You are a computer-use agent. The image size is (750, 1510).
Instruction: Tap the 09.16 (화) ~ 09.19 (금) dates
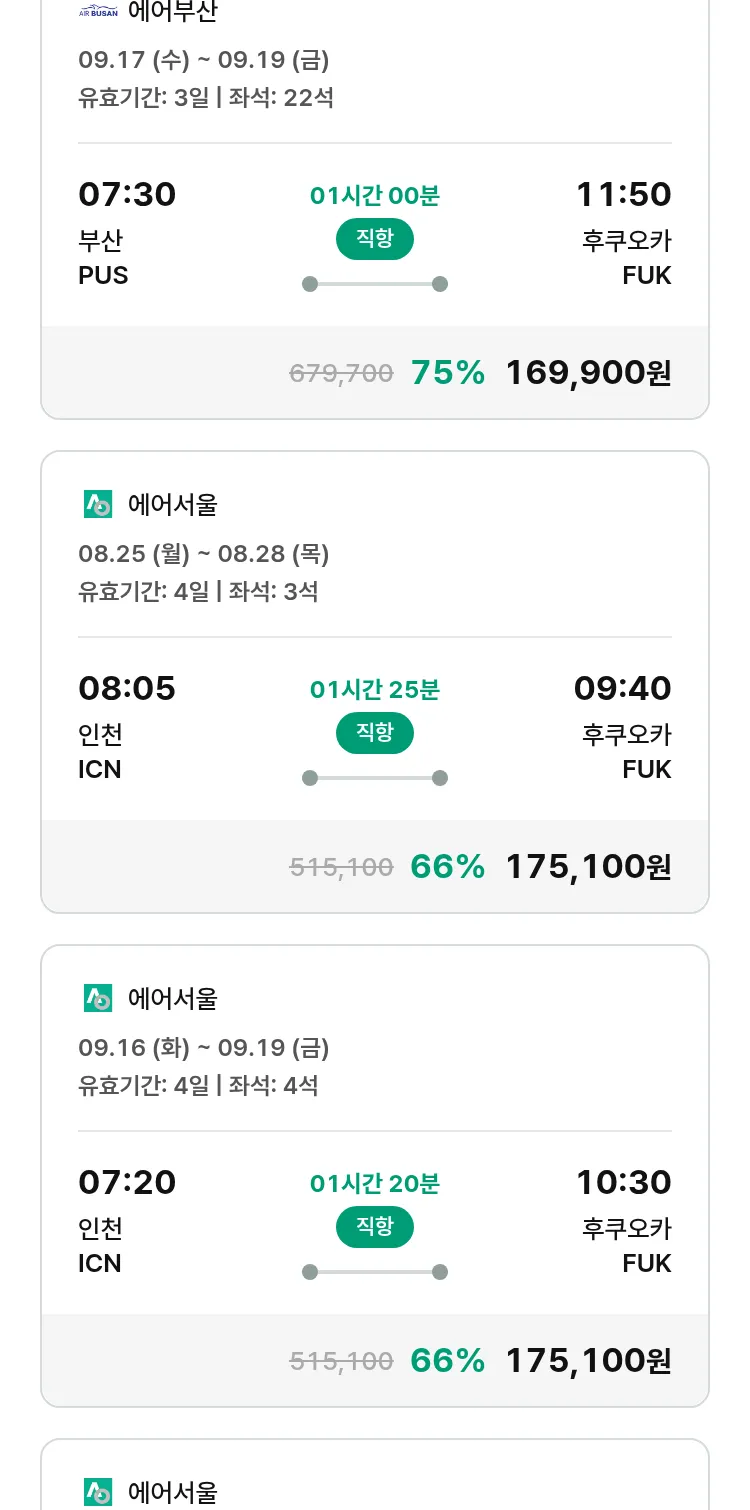[204, 1048]
